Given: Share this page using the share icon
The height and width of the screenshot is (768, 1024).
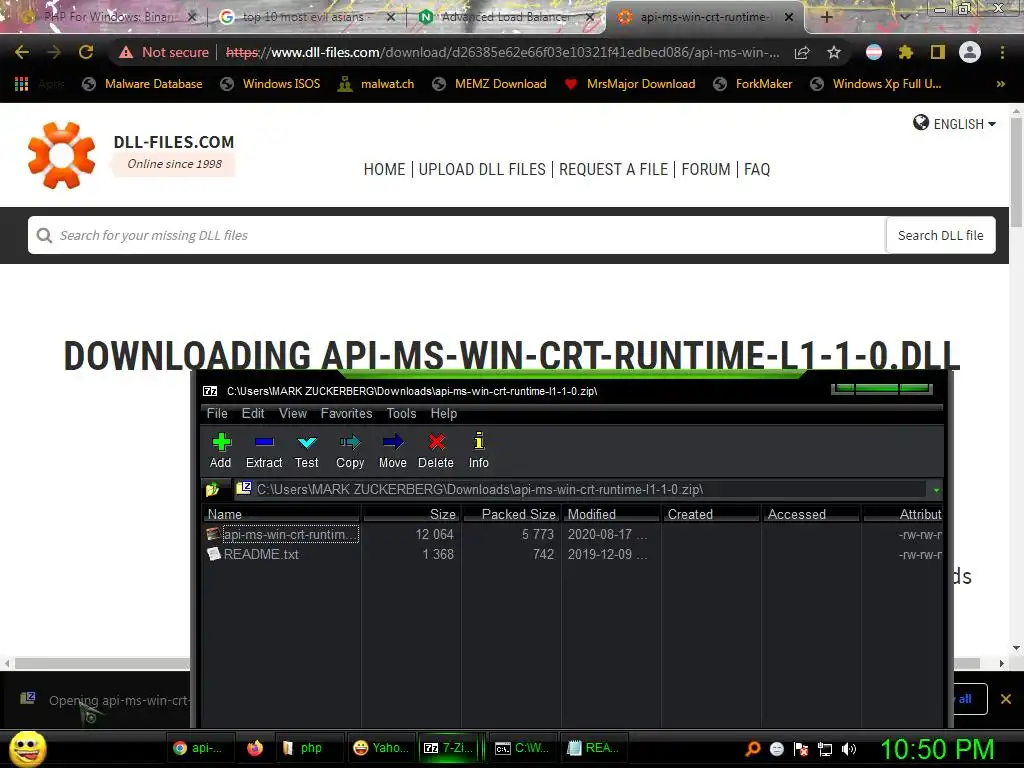Looking at the screenshot, I should (x=802, y=52).
